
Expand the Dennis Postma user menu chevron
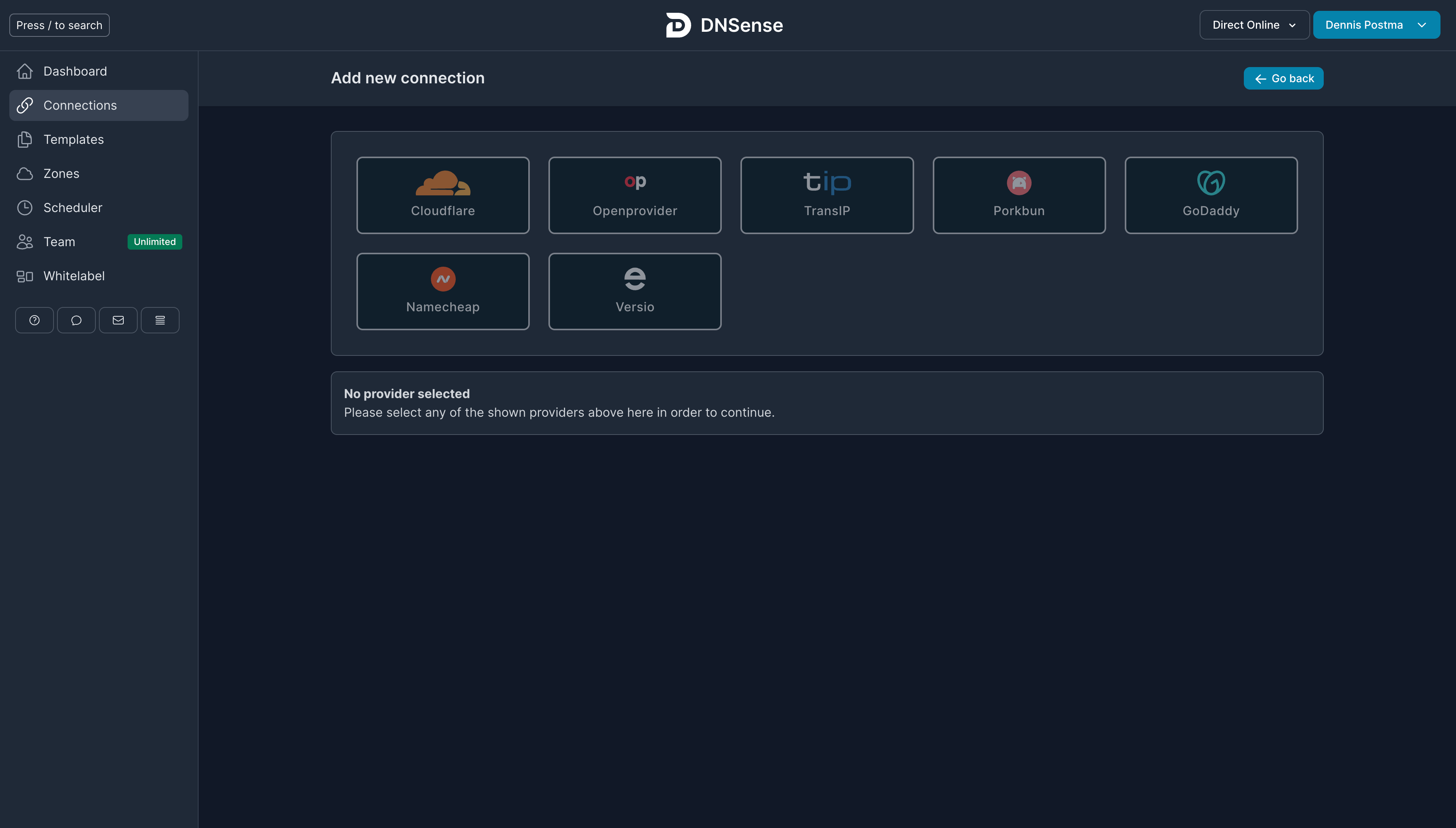(1421, 25)
